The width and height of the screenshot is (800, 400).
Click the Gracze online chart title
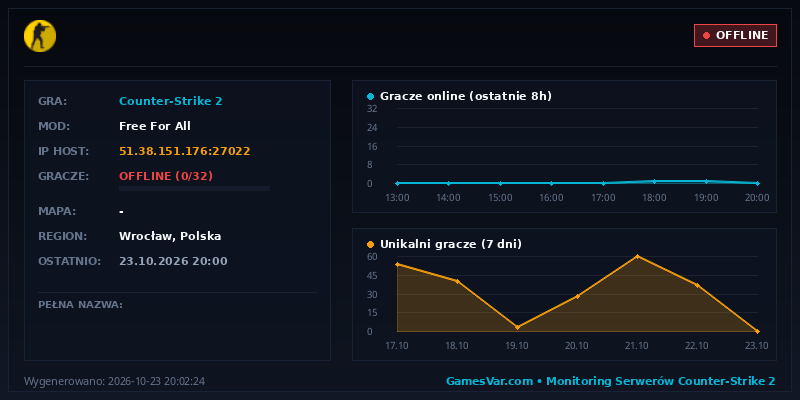click(x=466, y=96)
